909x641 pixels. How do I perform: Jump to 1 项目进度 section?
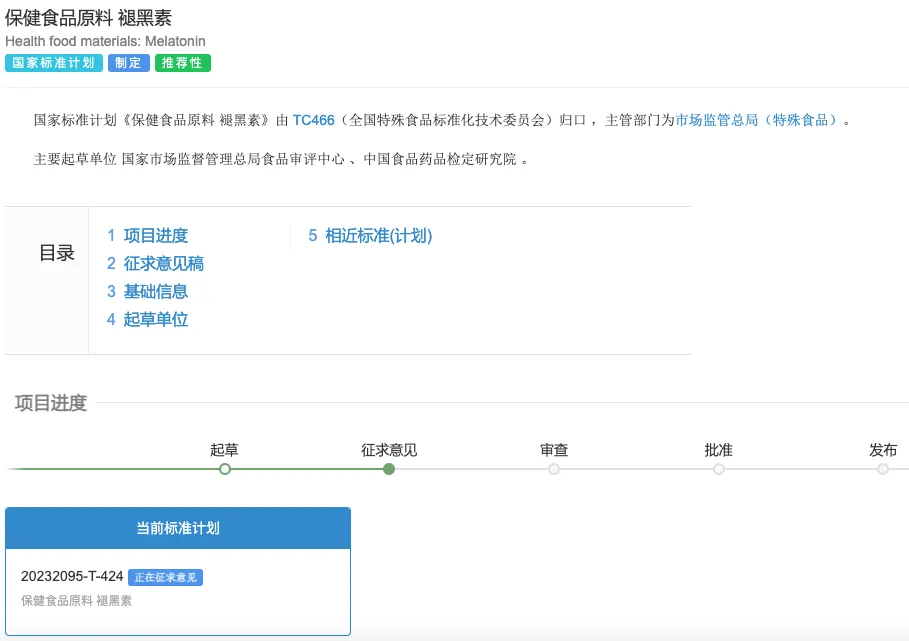coord(147,236)
